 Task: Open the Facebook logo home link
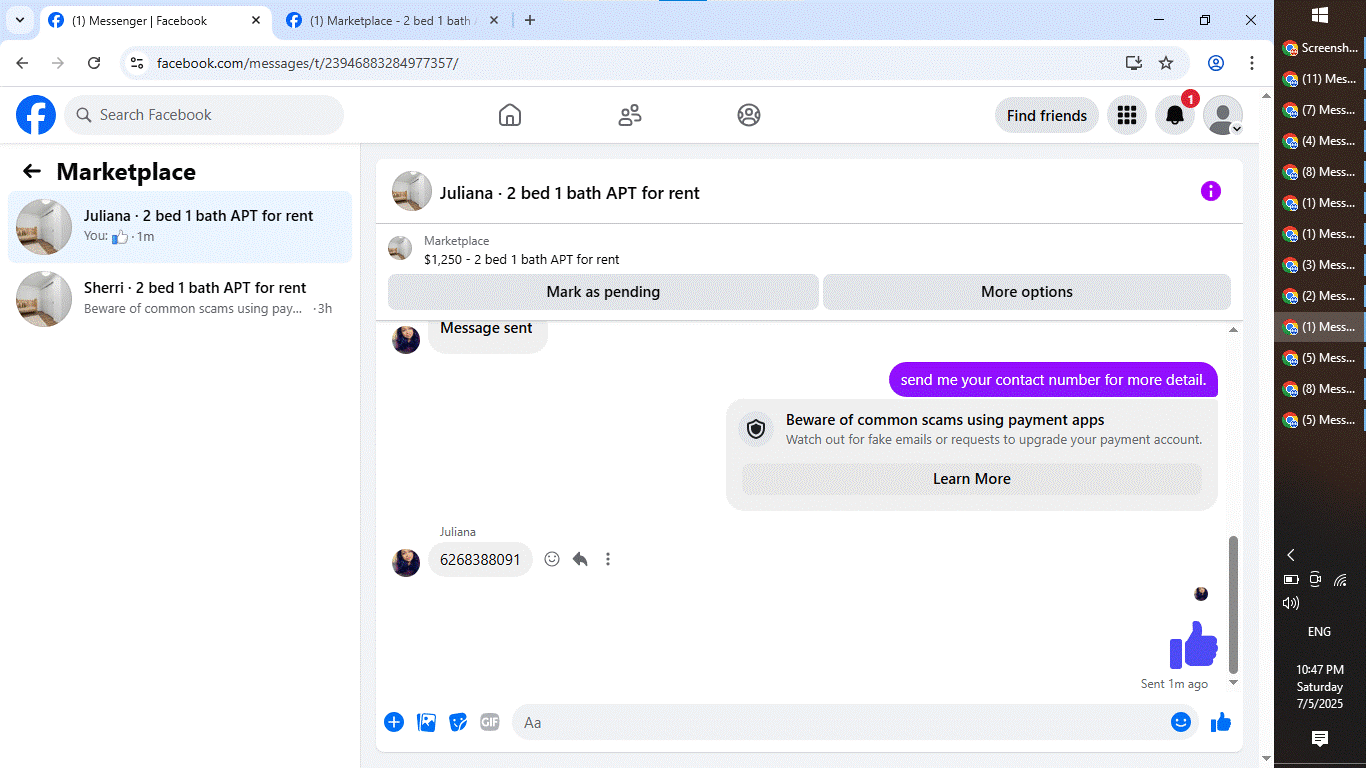tap(36, 115)
